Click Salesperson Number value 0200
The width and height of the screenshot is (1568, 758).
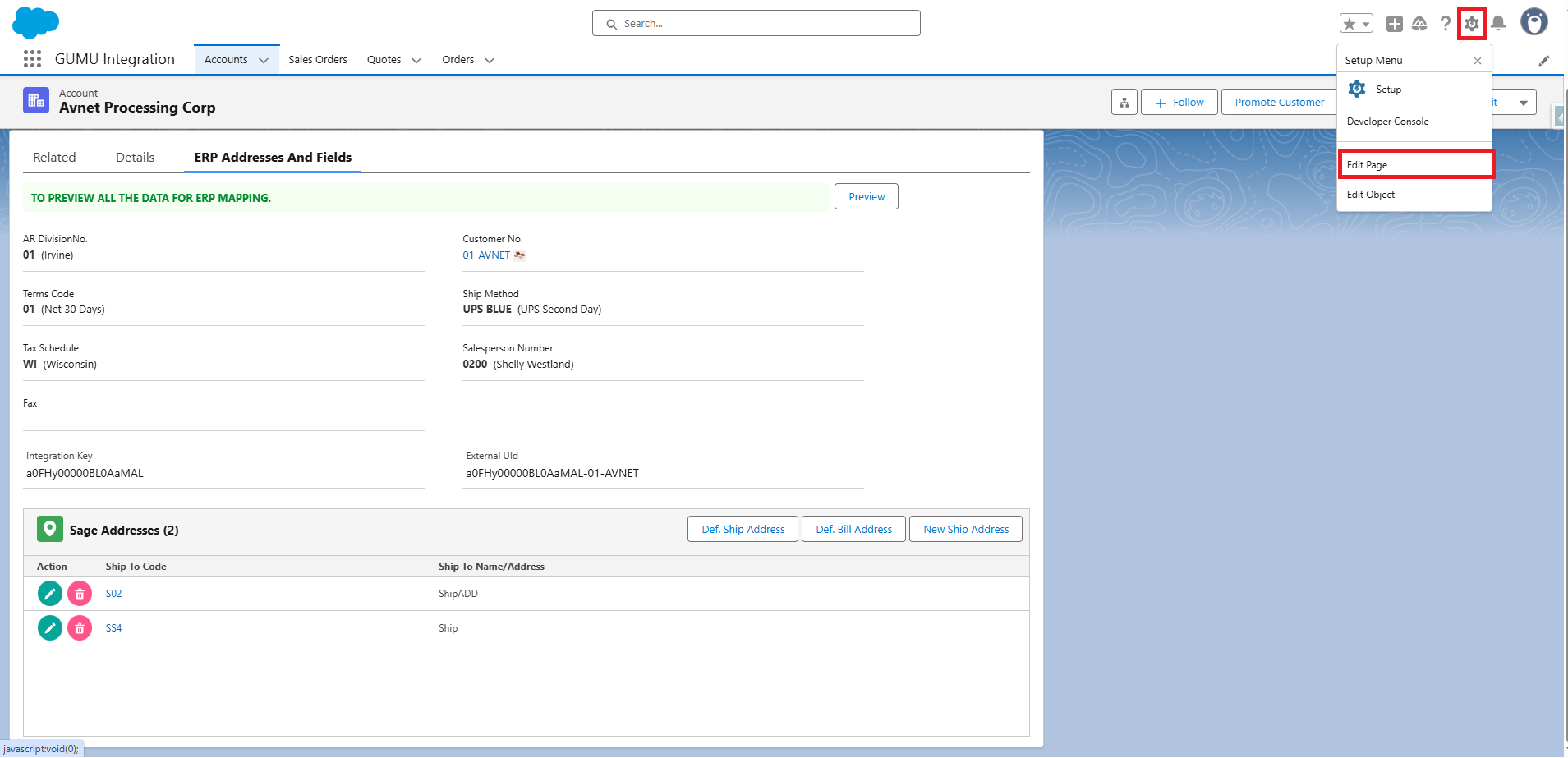point(475,364)
